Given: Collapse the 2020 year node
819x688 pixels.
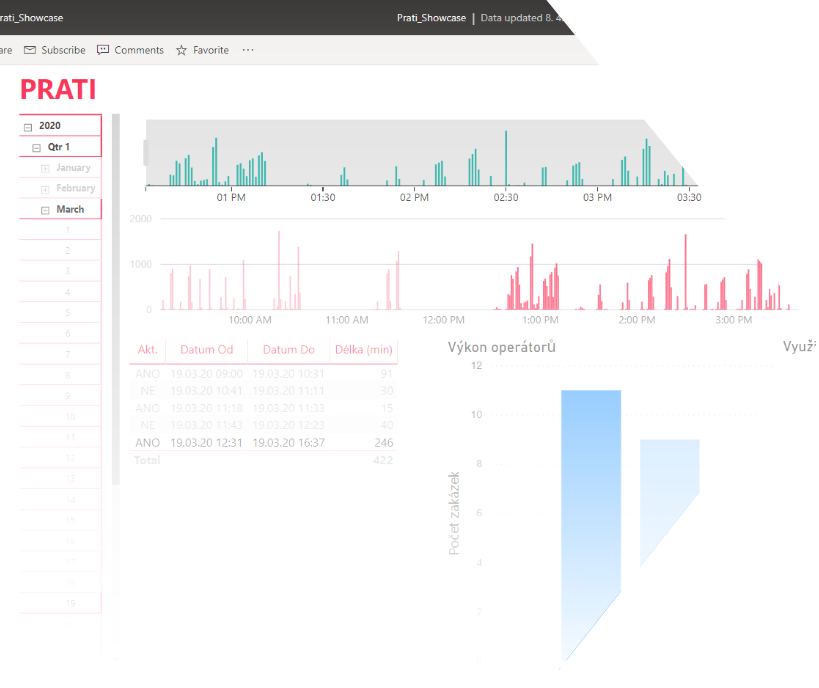Looking at the screenshot, I should pyautogui.click(x=28, y=127).
